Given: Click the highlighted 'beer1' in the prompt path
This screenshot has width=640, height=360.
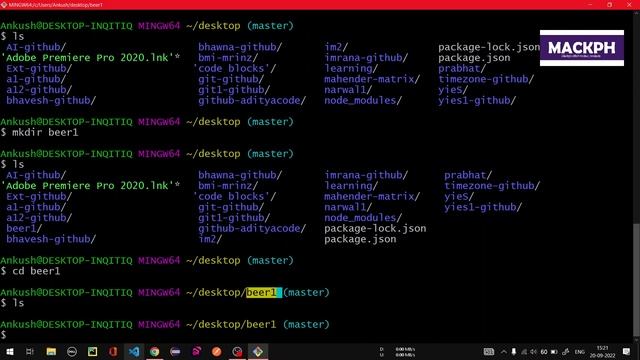Looking at the screenshot, I should pyautogui.click(x=262, y=292).
